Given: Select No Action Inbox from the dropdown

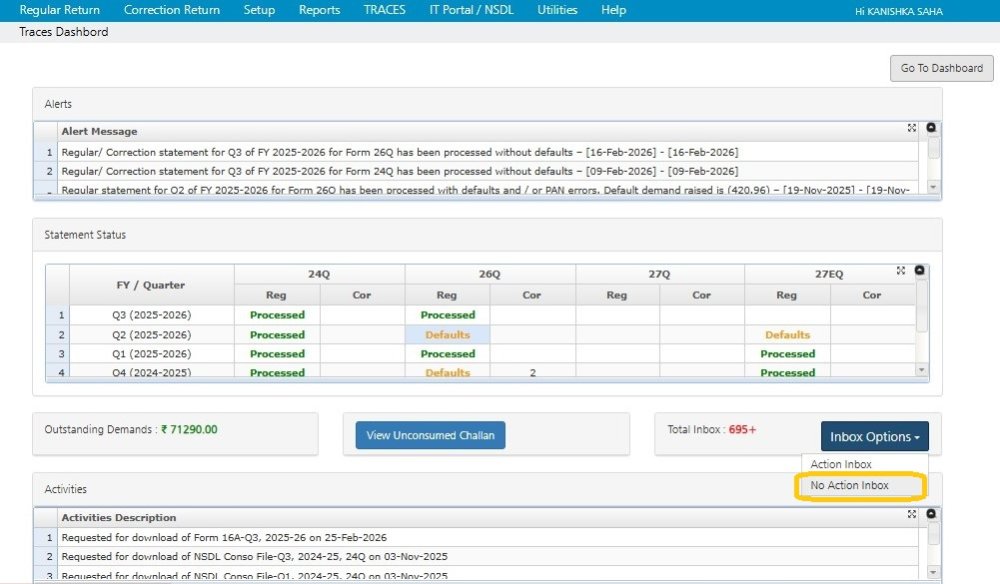Looking at the screenshot, I should click(858, 485).
